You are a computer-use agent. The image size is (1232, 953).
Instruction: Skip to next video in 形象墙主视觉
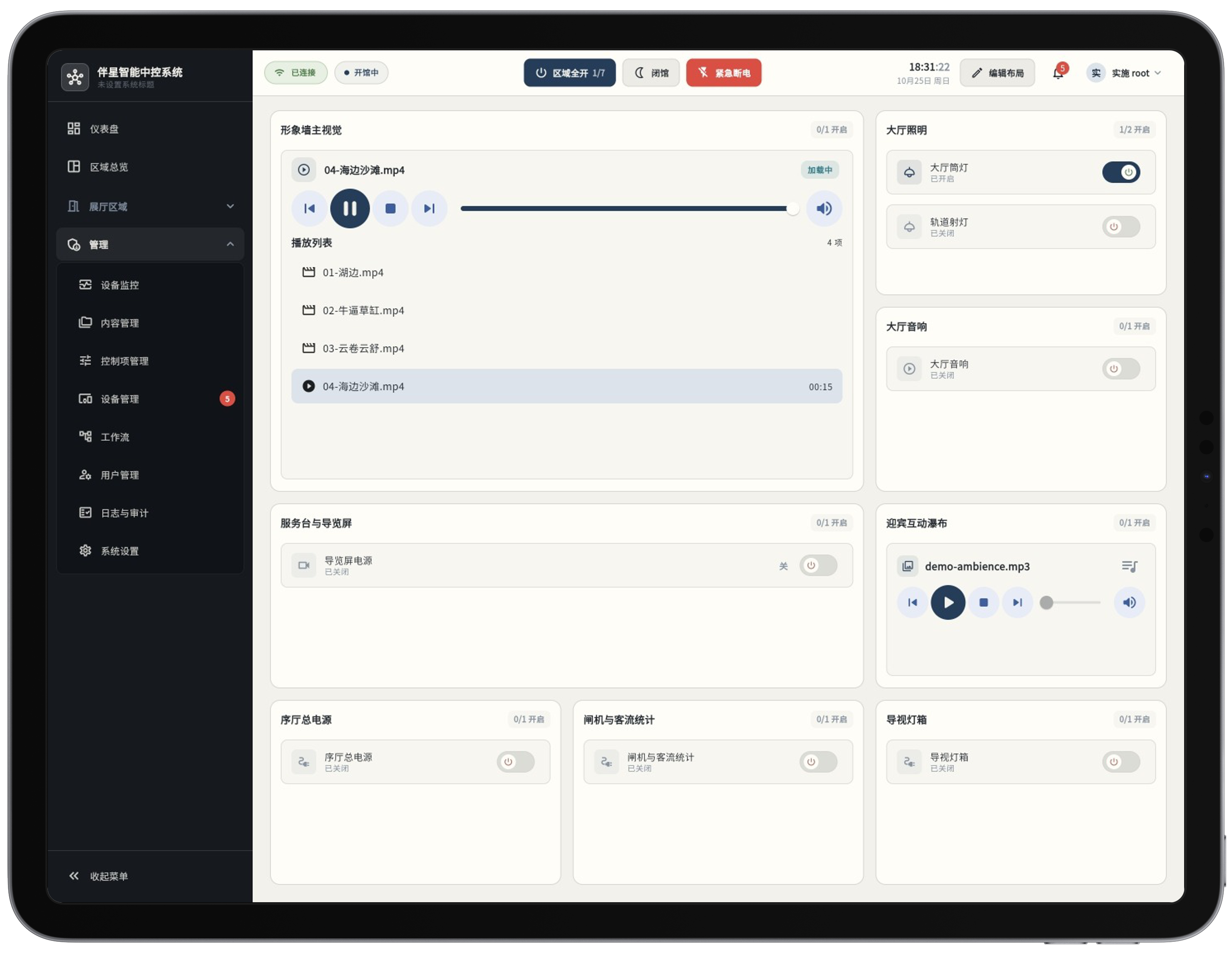(x=429, y=208)
